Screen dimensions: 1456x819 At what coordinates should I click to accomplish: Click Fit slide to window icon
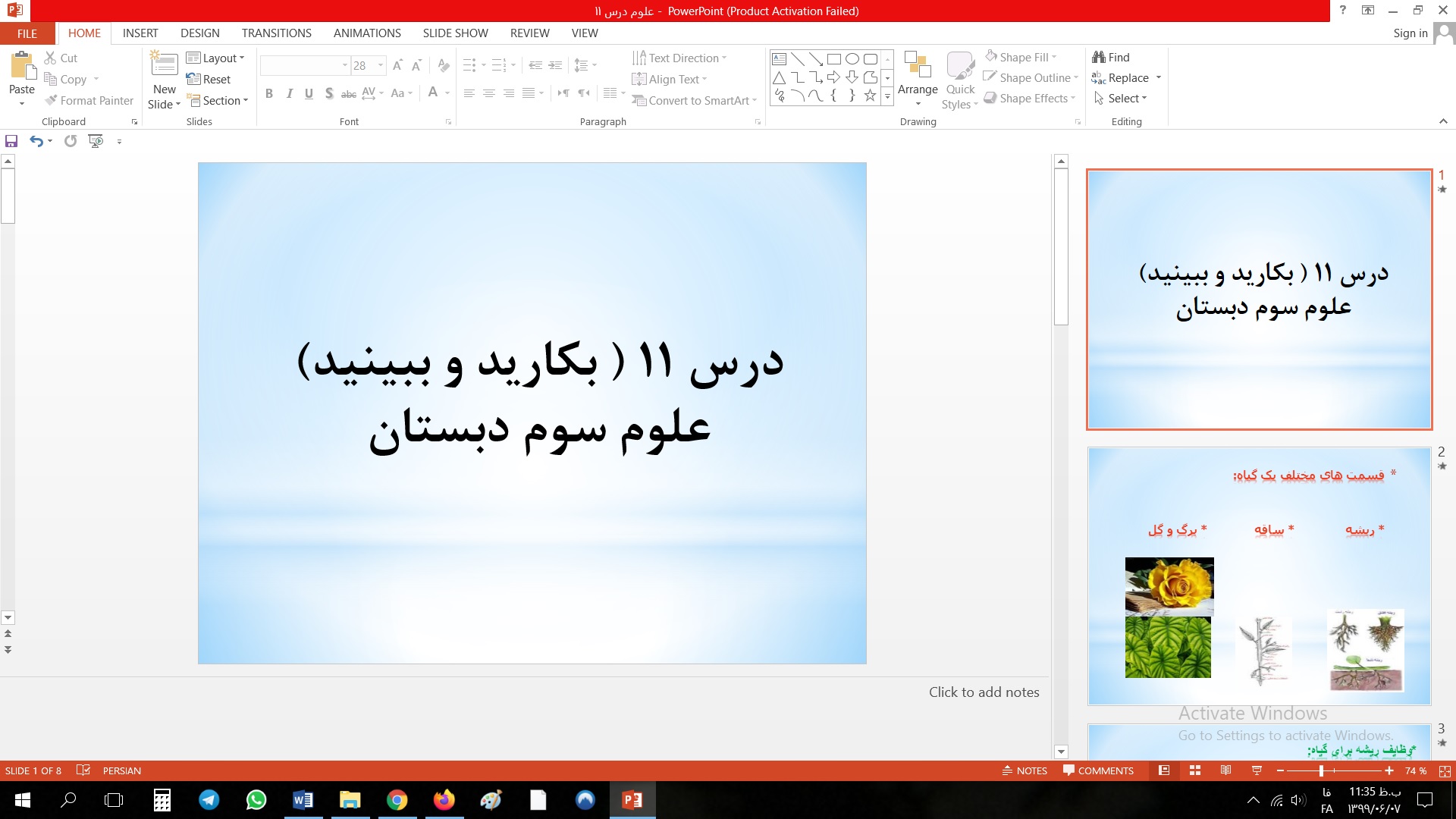pyautogui.click(x=1445, y=770)
